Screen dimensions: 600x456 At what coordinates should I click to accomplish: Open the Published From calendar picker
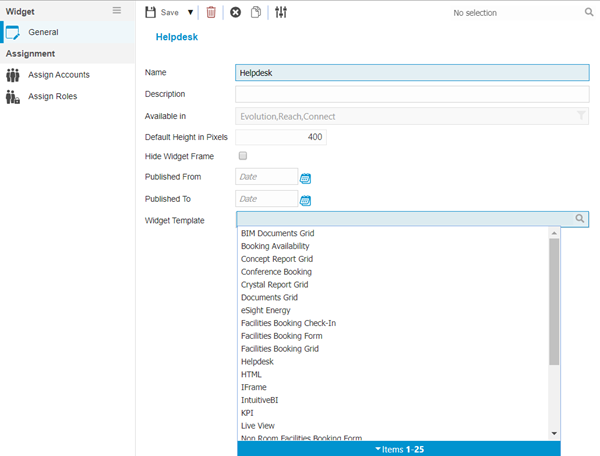(x=306, y=178)
